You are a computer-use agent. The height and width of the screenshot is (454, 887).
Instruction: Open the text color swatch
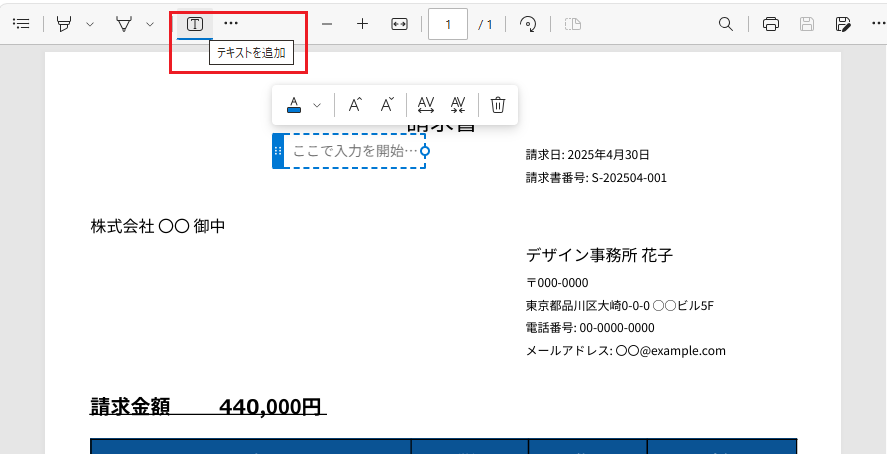point(294,105)
